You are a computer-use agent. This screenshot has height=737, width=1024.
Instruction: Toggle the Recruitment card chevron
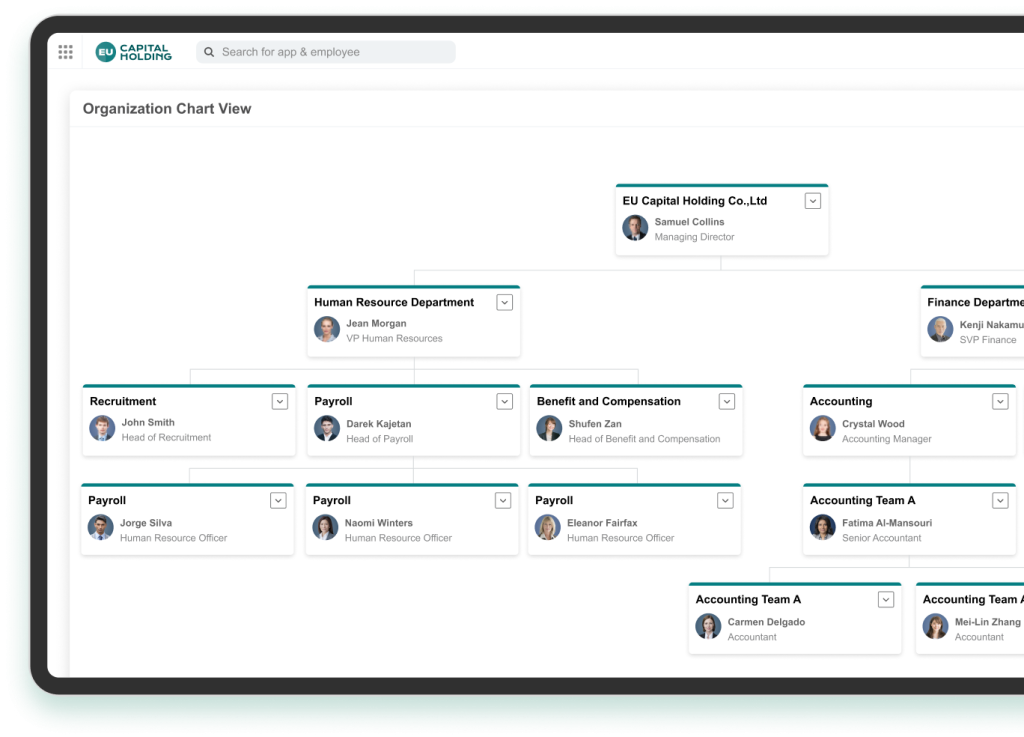tap(280, 401)
